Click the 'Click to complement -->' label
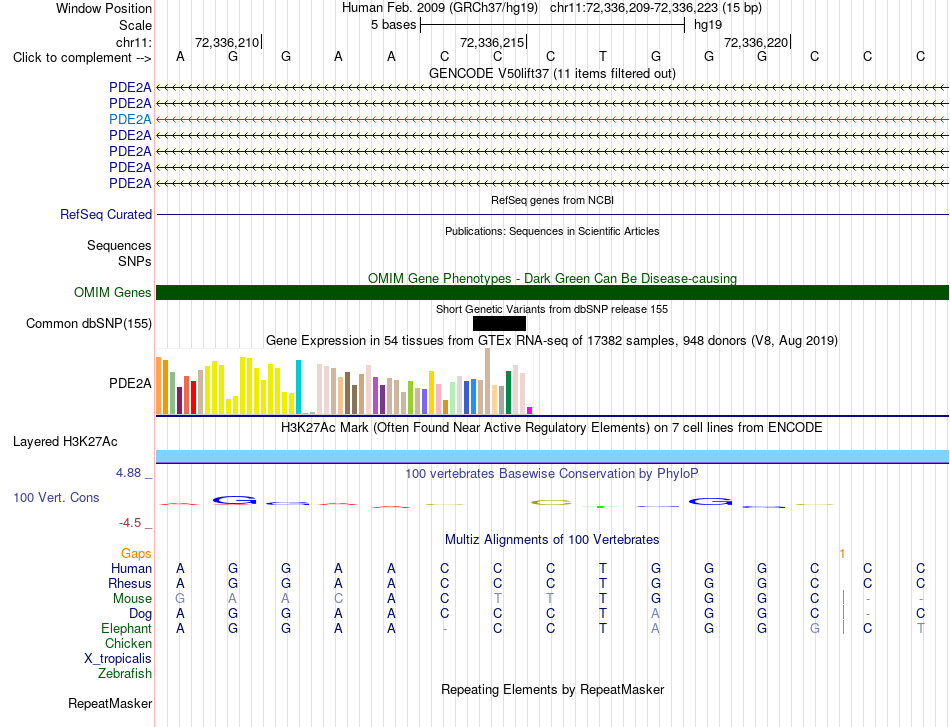Viewport: 950px width, 727px height. (82, 58)
